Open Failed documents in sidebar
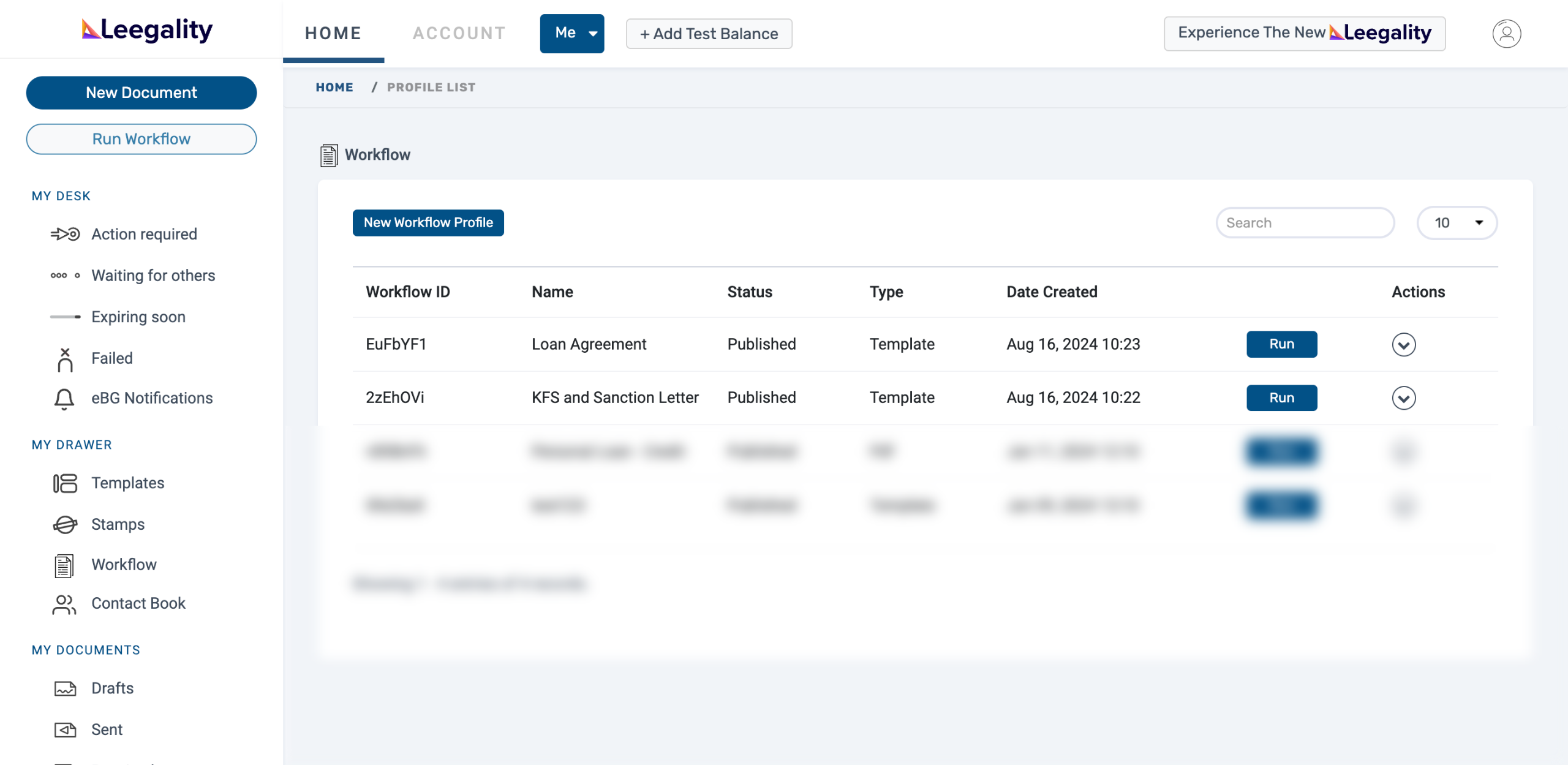The width and height of the screenshot is (1568, 765). [x=111, y=358]
